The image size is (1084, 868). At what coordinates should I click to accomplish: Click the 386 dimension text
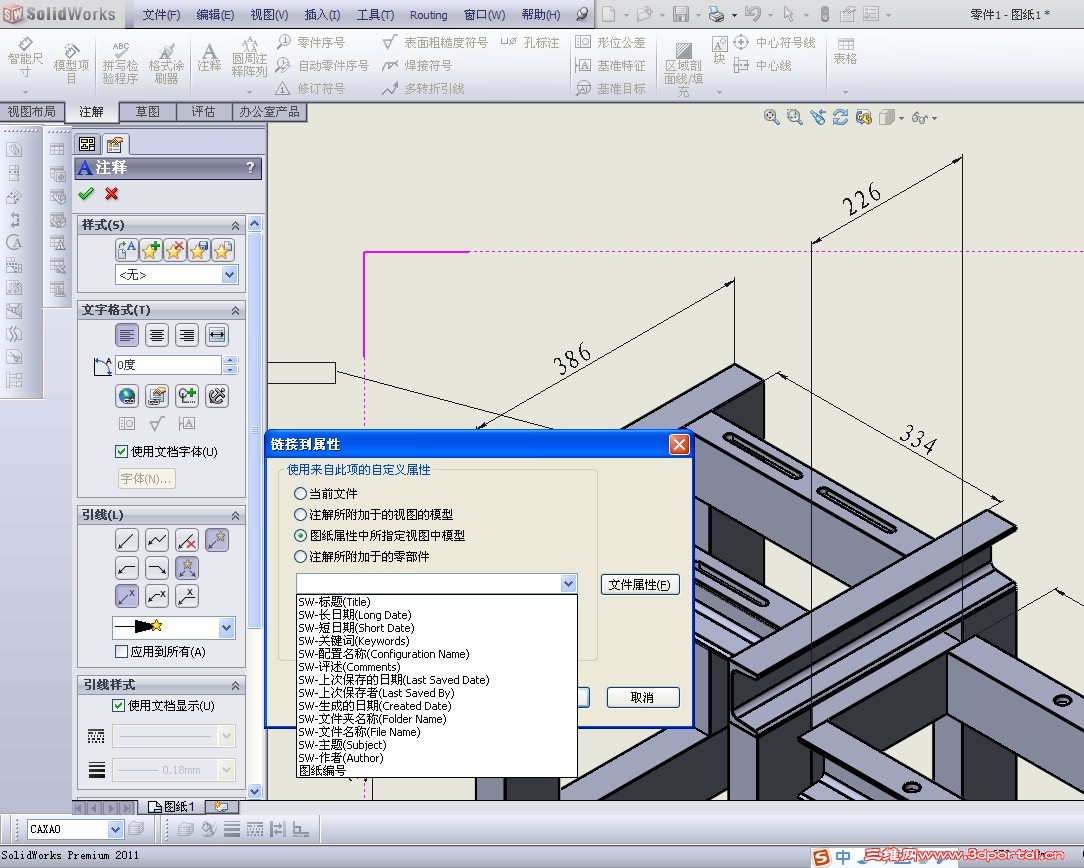572,359
